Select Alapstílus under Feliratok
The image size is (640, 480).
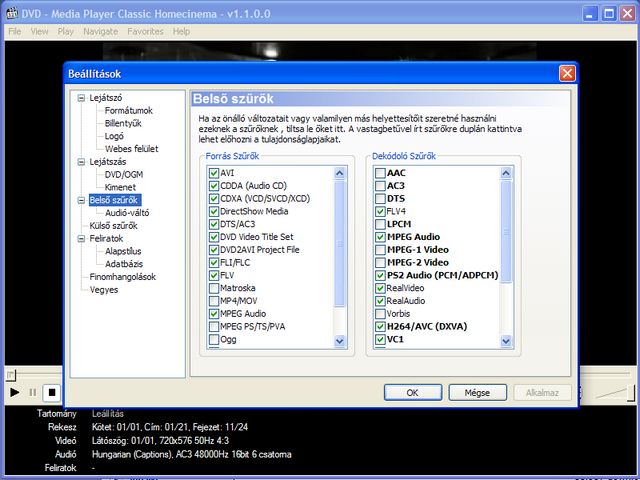click(123, 251)
